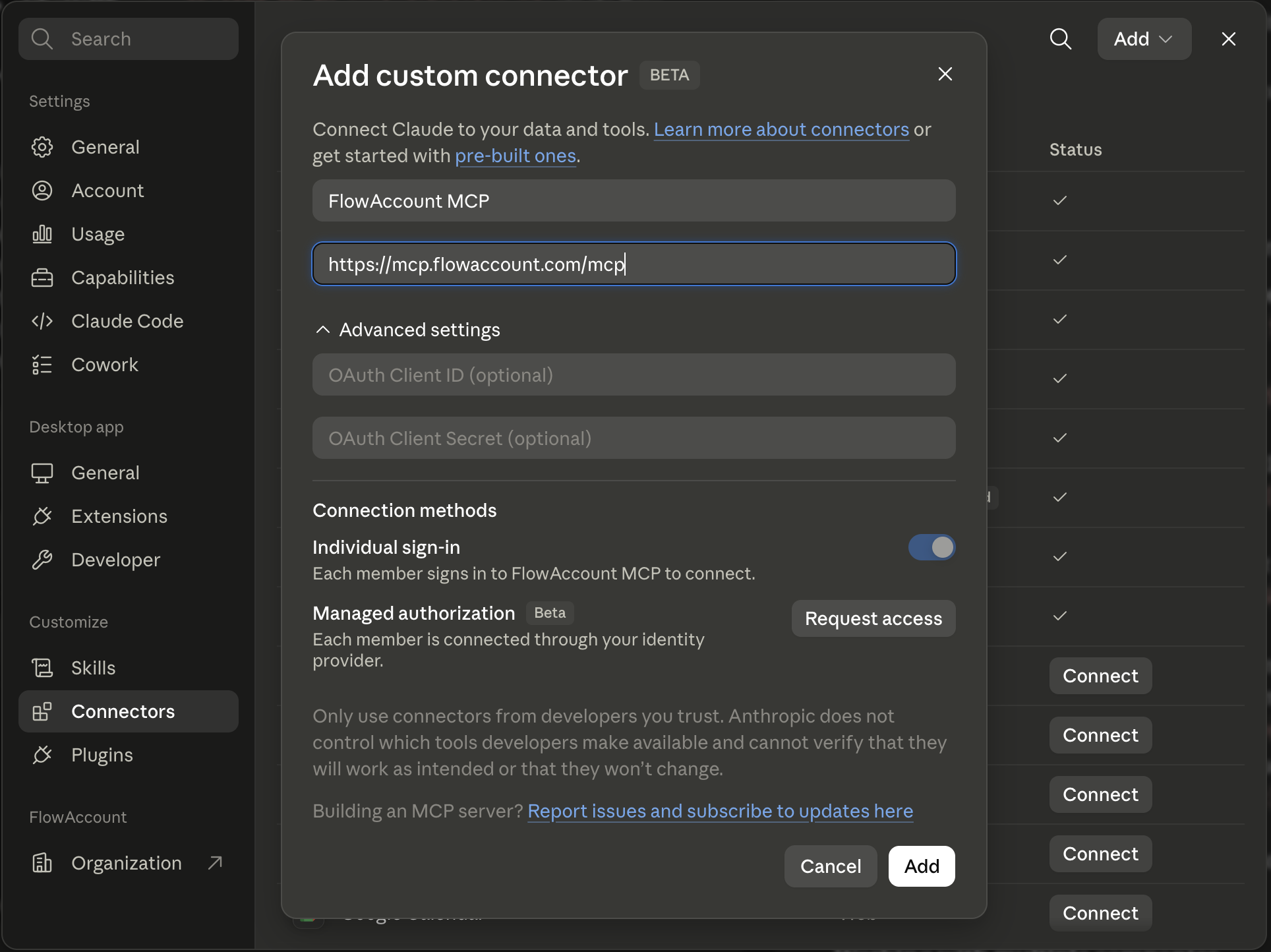Viewport: 1271px width, 952px height.
Task: Open the Learn more about connectors link
Action: pyautogui.click(x=781, y=129)
